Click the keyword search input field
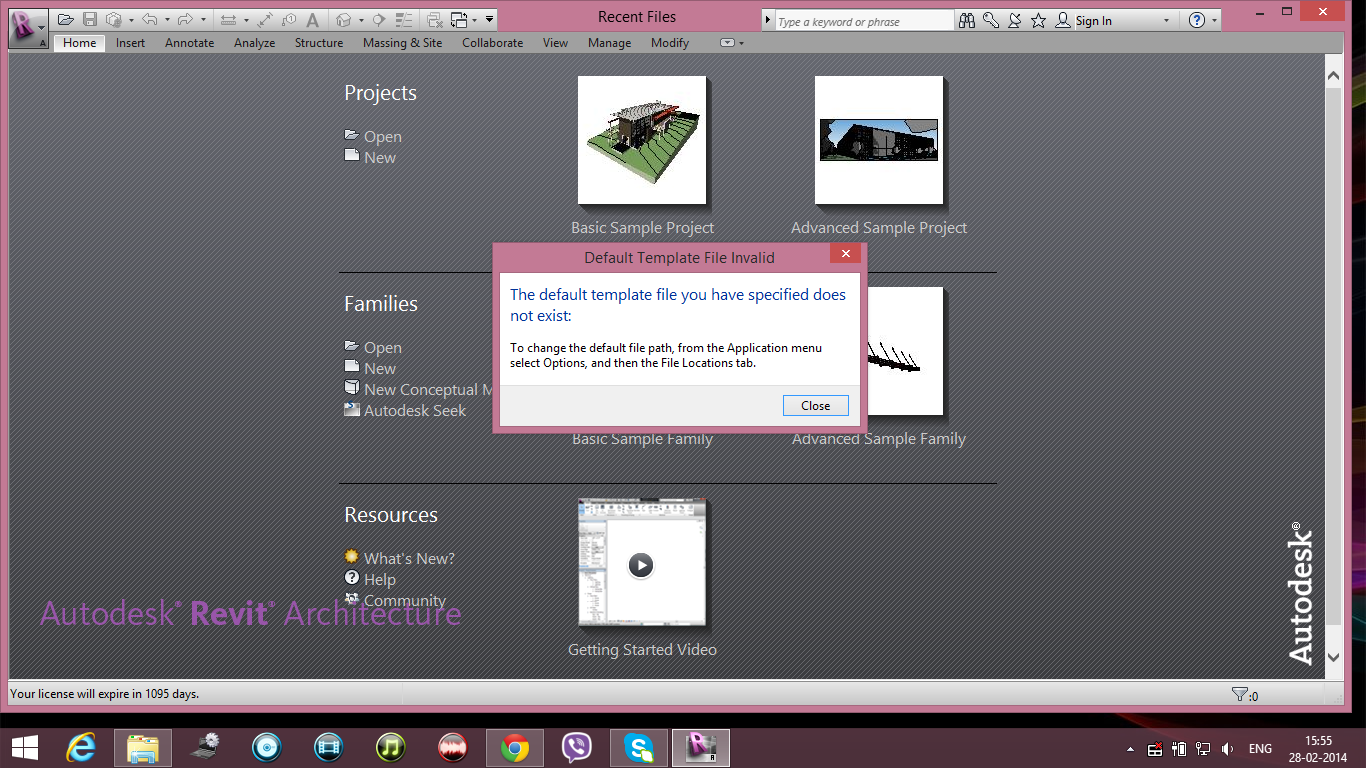The image size is (1366, 768). (x=864, y=21)
